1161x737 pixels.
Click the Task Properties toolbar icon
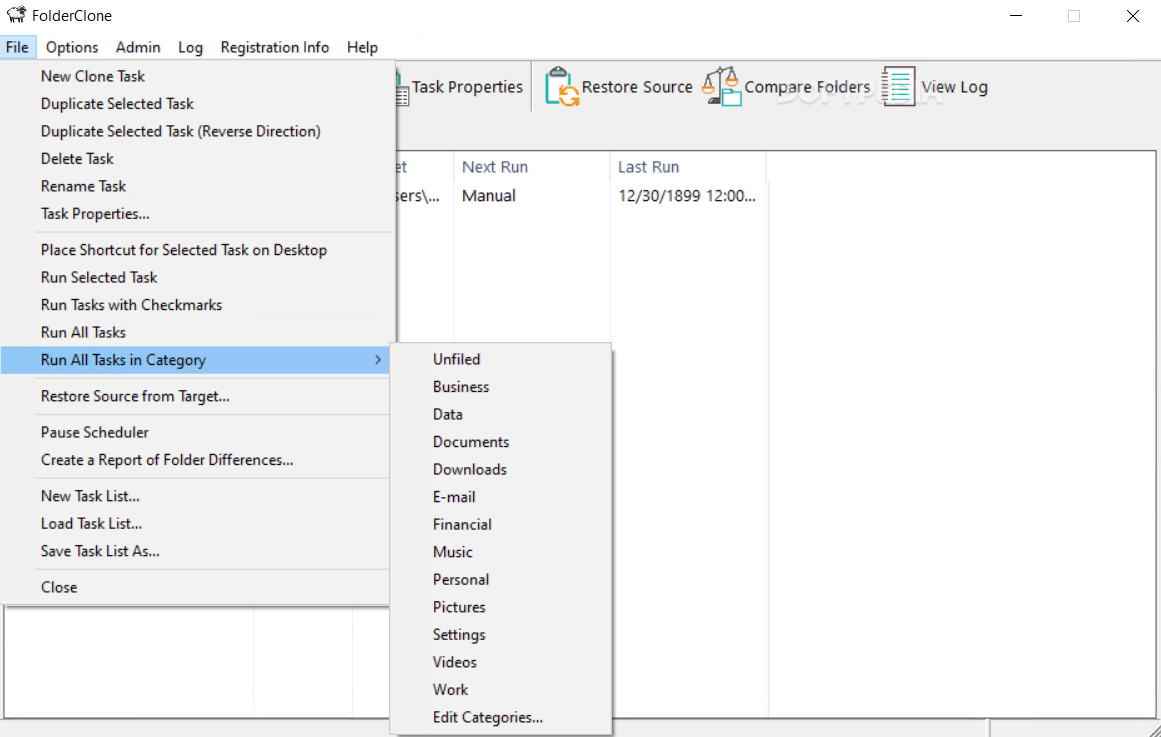point(402,87)
